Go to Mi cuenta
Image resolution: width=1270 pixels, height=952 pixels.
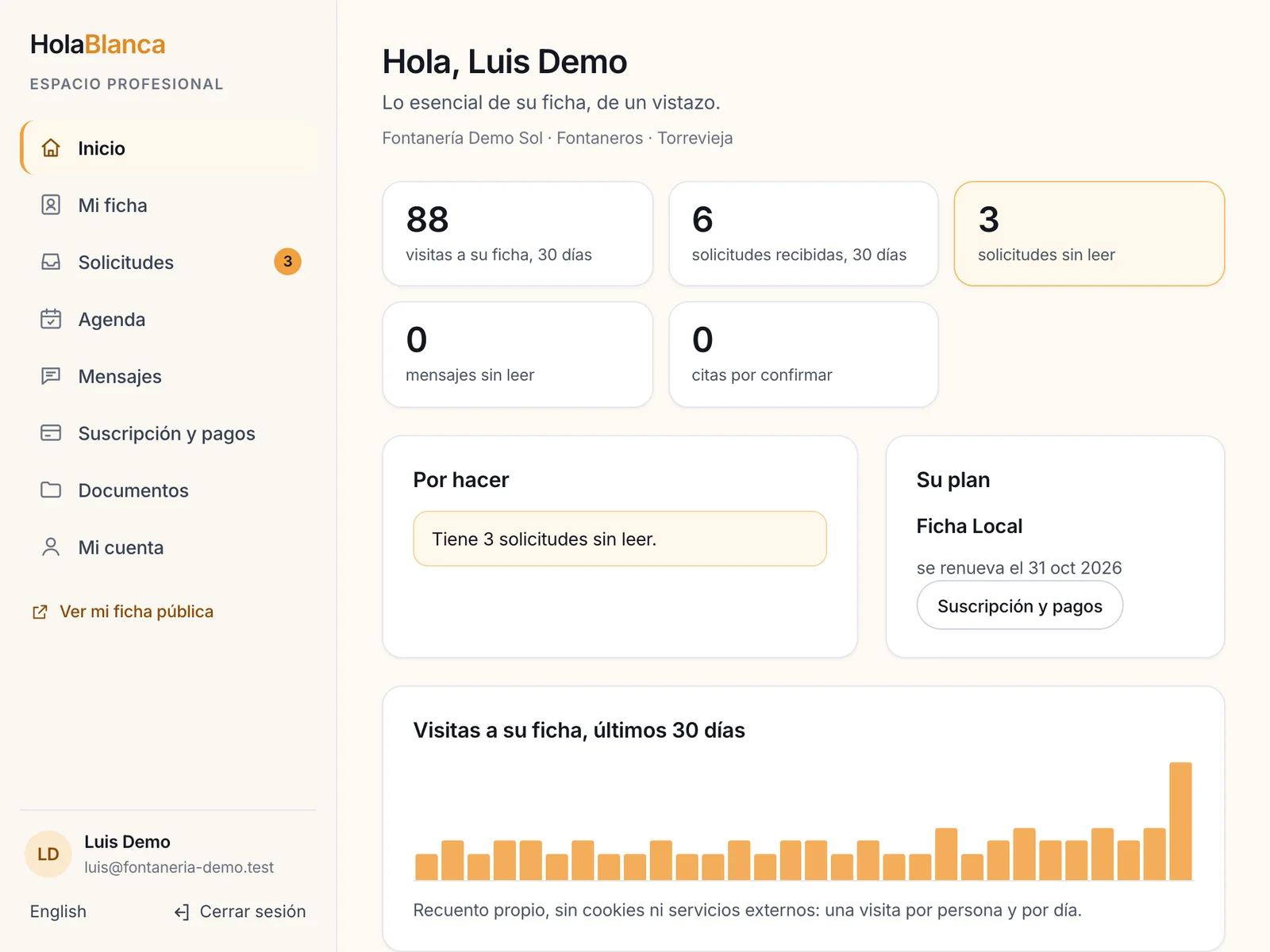tap(168, 548)
